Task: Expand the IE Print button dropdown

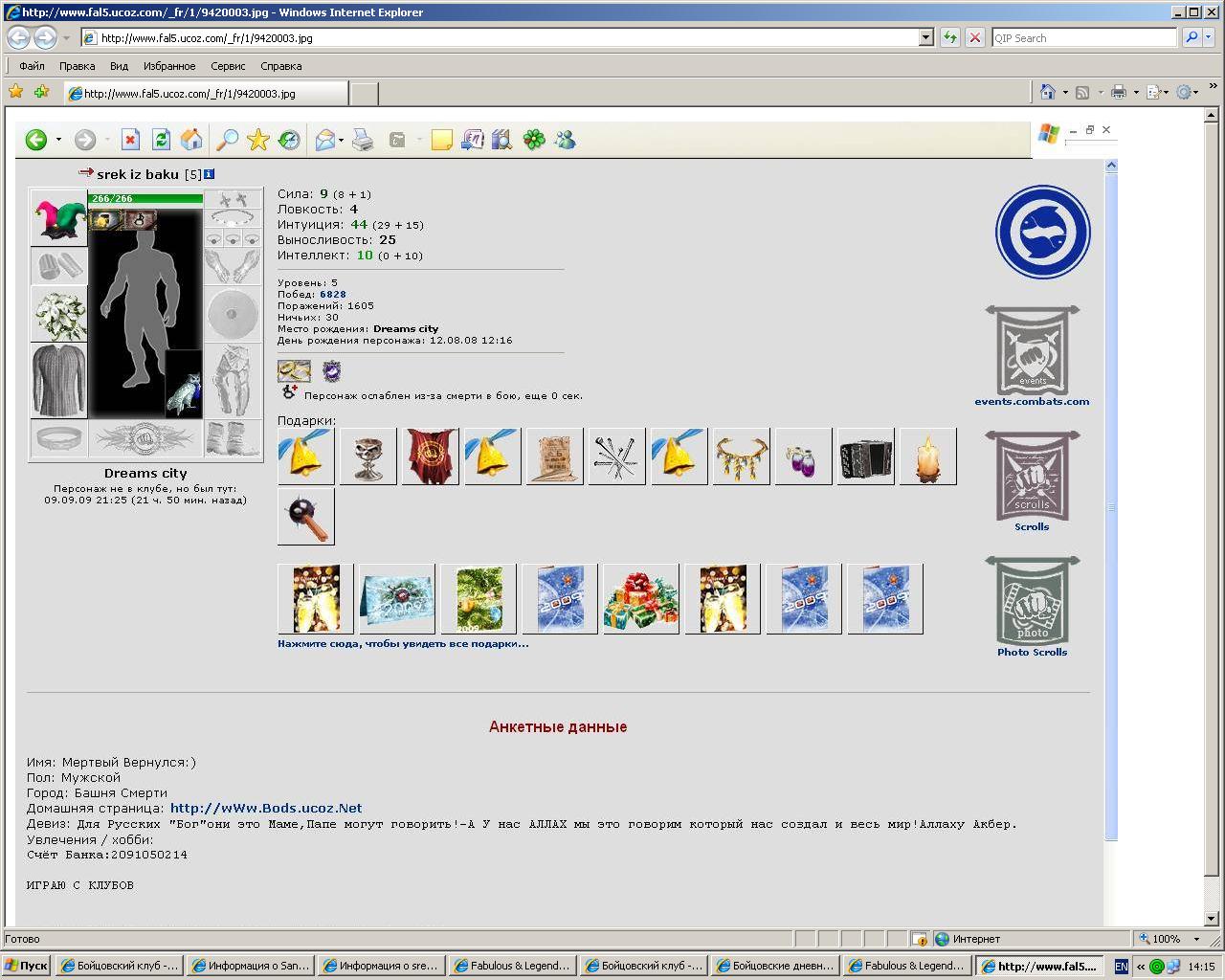Action: pos(1136,93)
